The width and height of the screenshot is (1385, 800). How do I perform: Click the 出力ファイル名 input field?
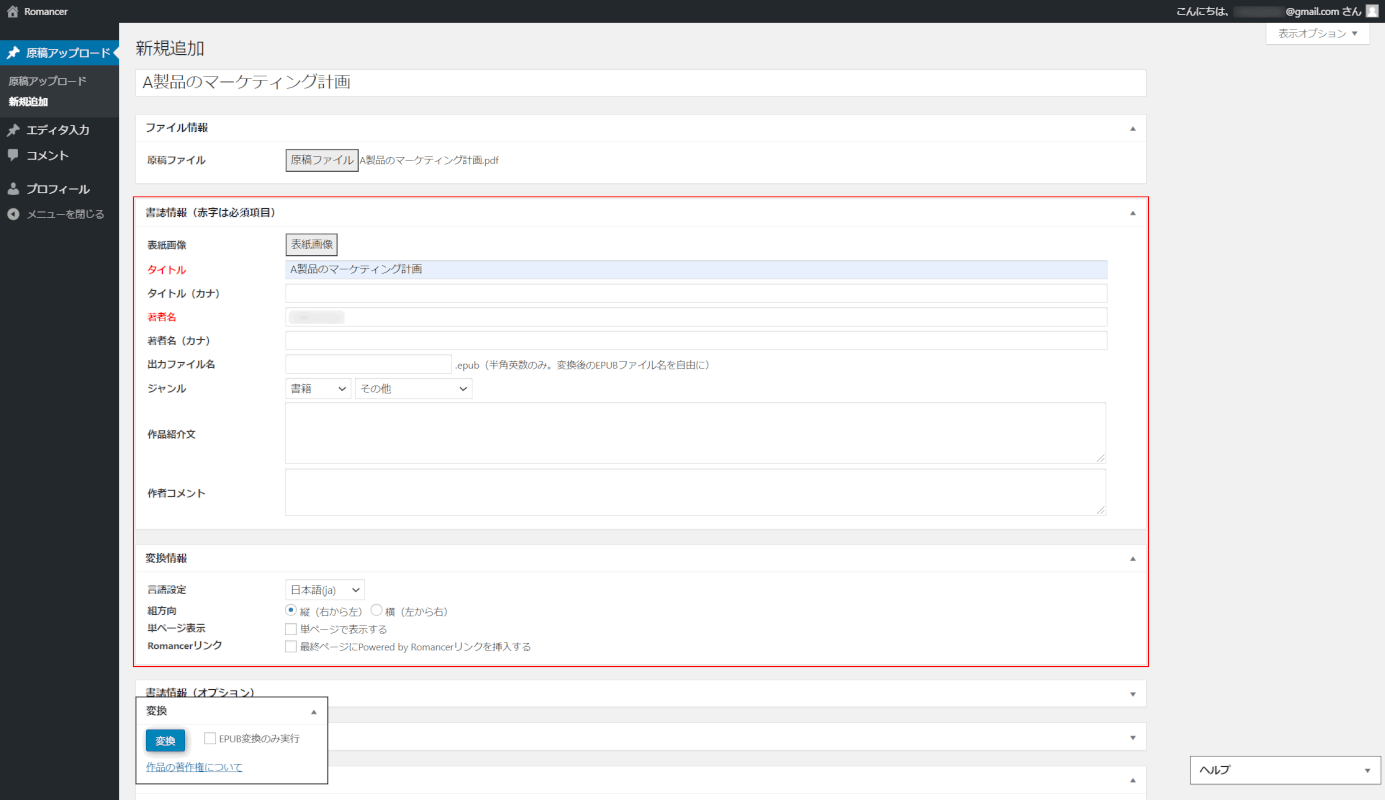(368, 365)
